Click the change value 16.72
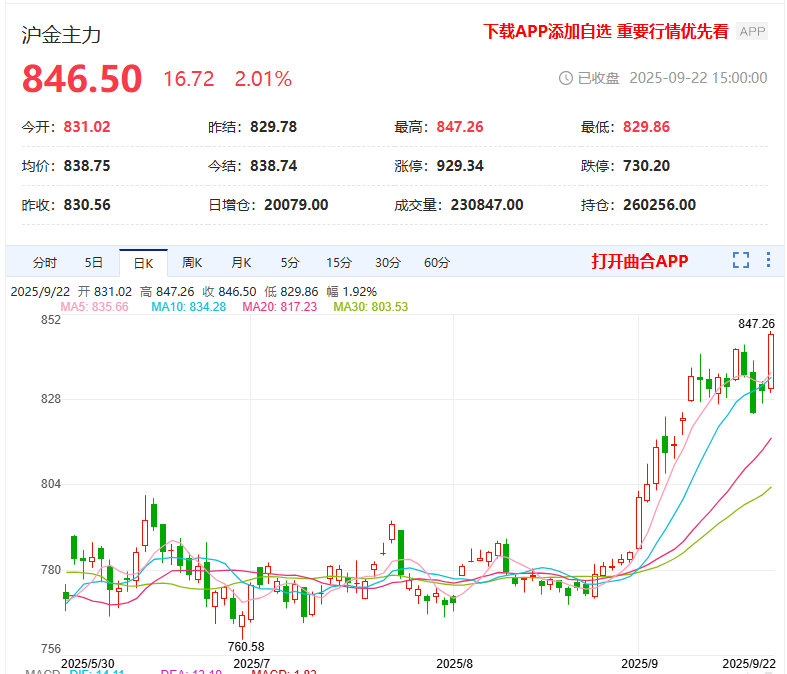This screenshot has height=674, width=787. pos(189,79)
